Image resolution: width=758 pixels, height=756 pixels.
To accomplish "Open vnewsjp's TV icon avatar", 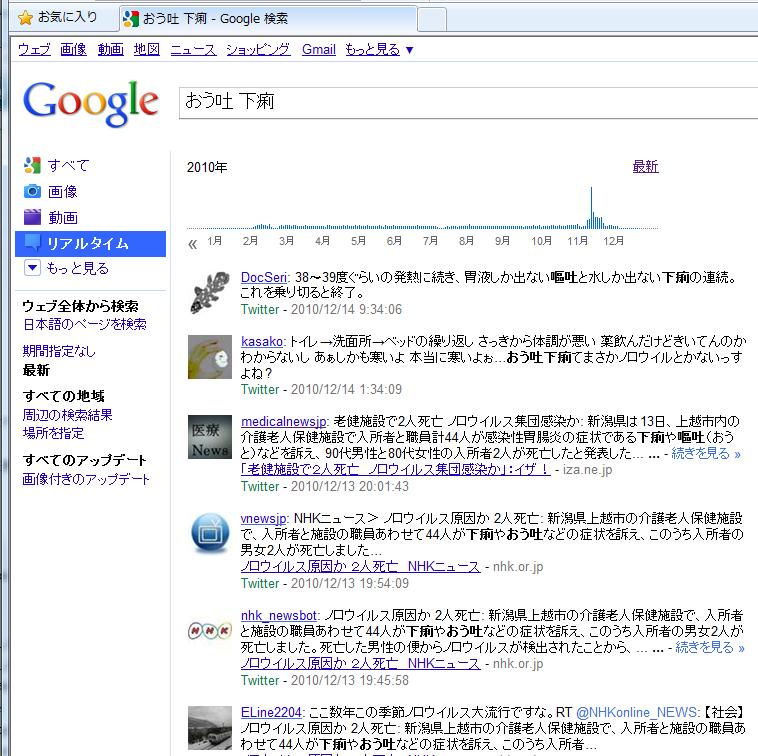I will [x=210, y=533].
